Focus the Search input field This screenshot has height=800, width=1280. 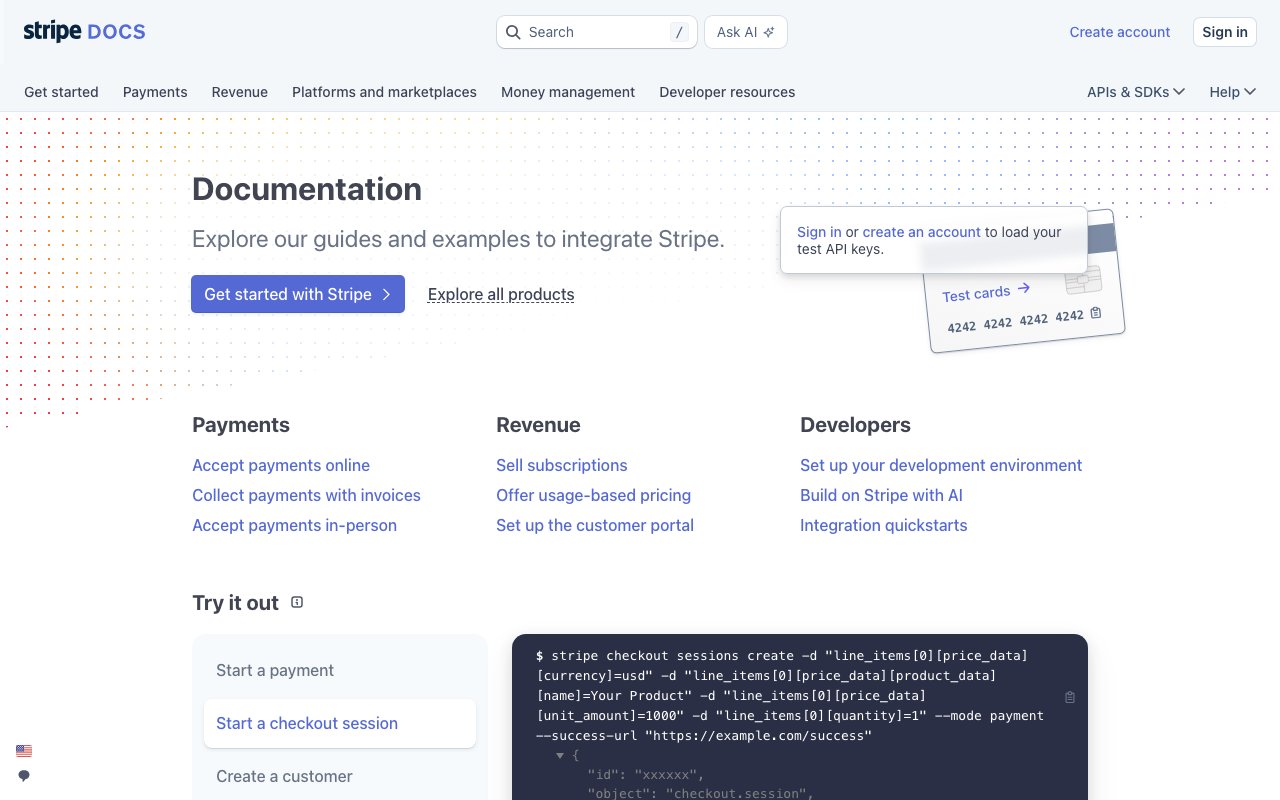pos(595,32)
